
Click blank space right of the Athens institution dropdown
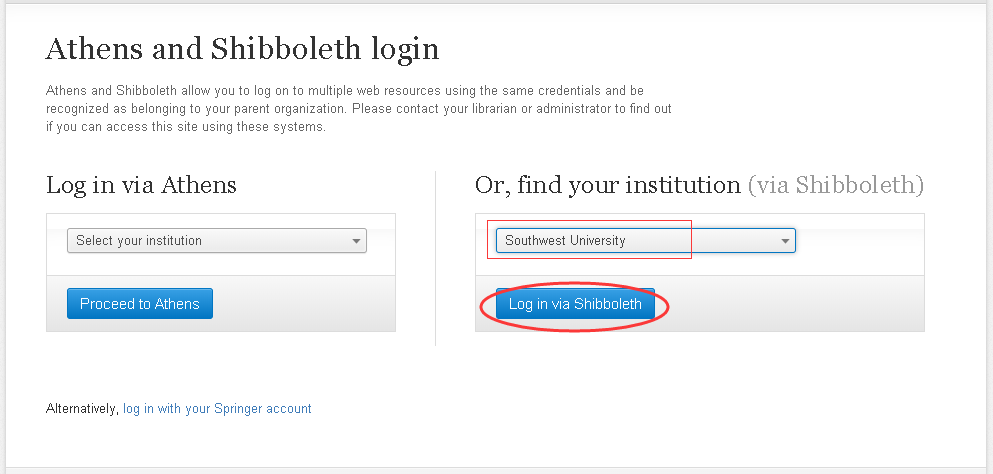click(x=381, y=241)
